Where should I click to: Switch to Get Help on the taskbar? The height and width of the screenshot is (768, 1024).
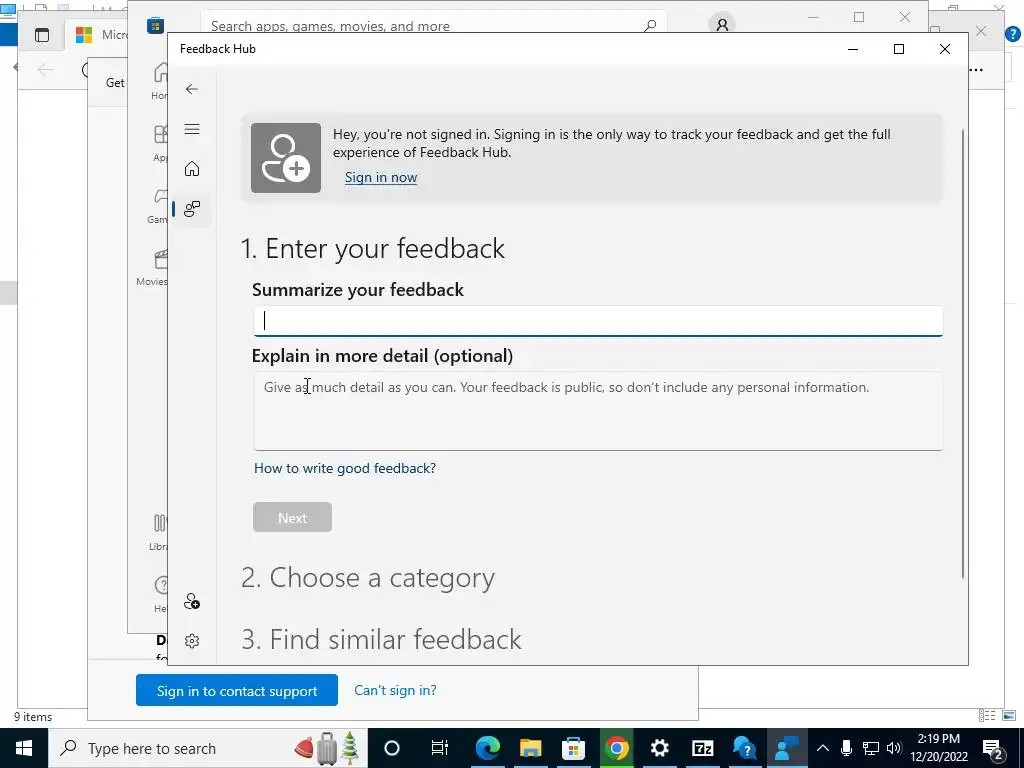[745, 748]
